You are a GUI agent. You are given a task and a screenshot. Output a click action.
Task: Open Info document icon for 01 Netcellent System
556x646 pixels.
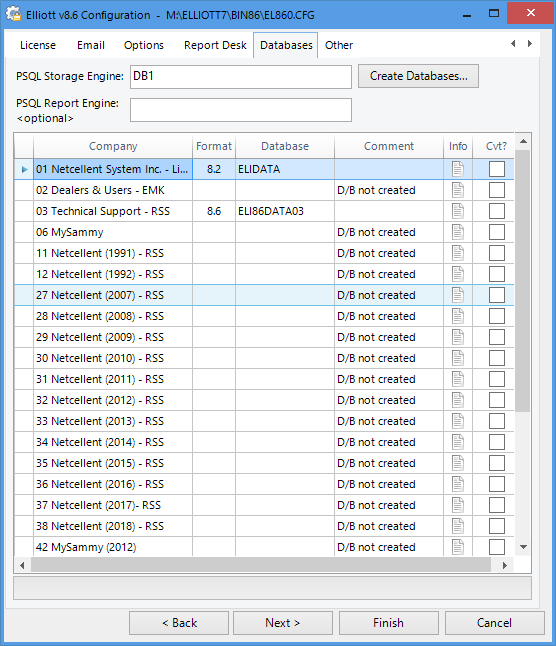tap(458, 169)
